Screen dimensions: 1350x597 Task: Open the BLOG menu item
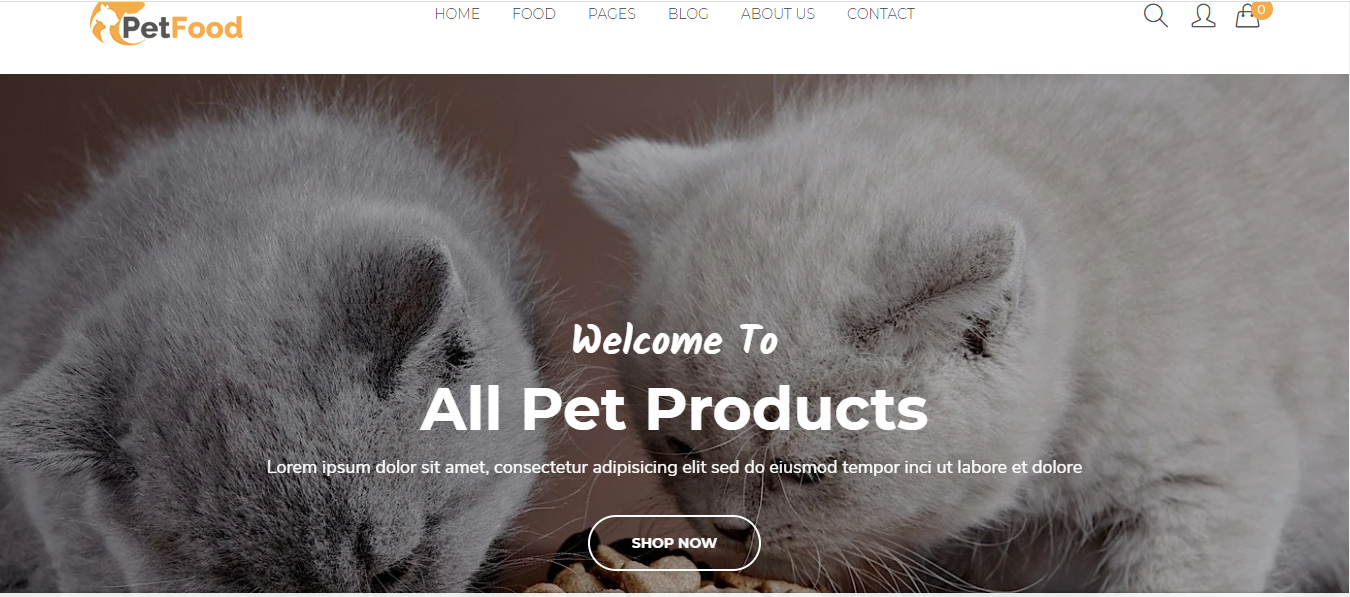tap(688, 14)
